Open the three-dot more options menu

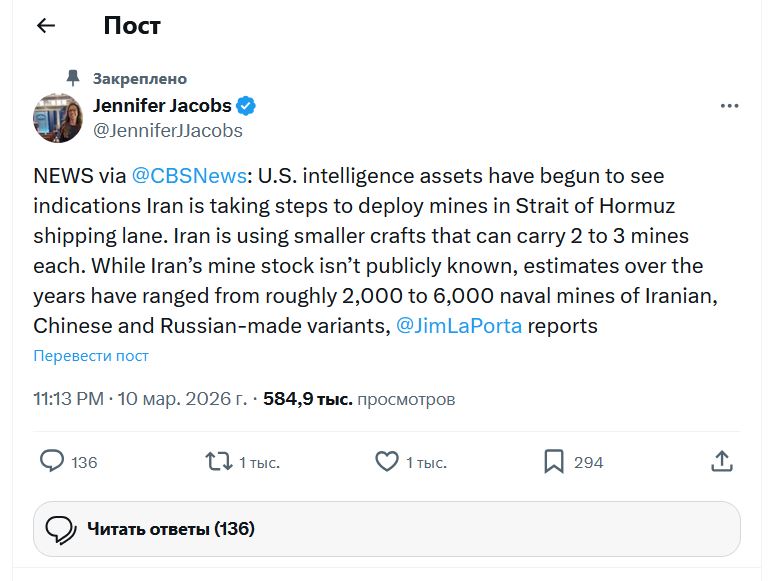pyautogui.click(x=730, y=105)
